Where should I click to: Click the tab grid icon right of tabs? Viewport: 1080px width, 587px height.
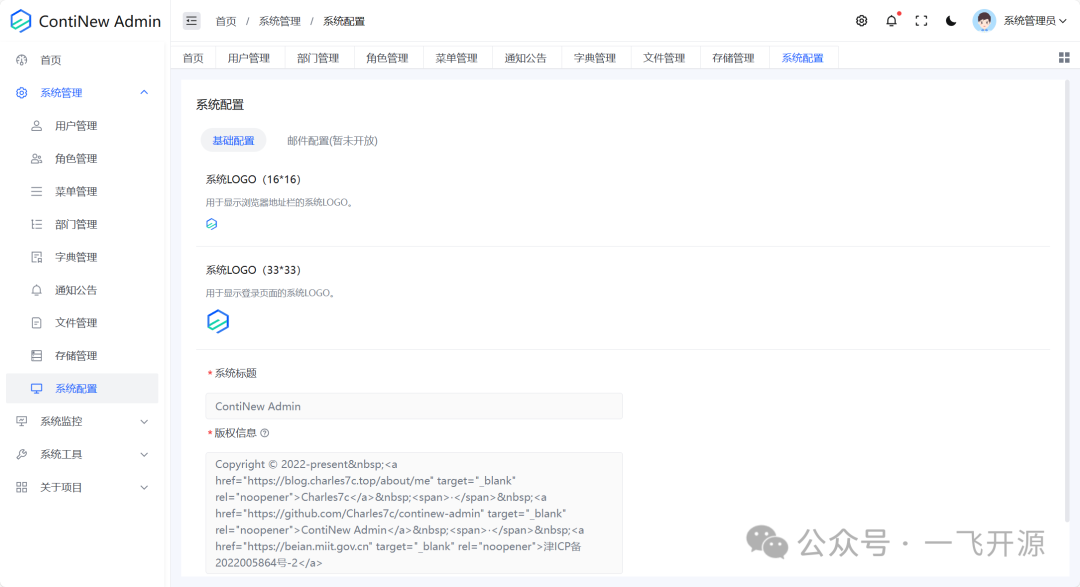(x=1063, y=57)
